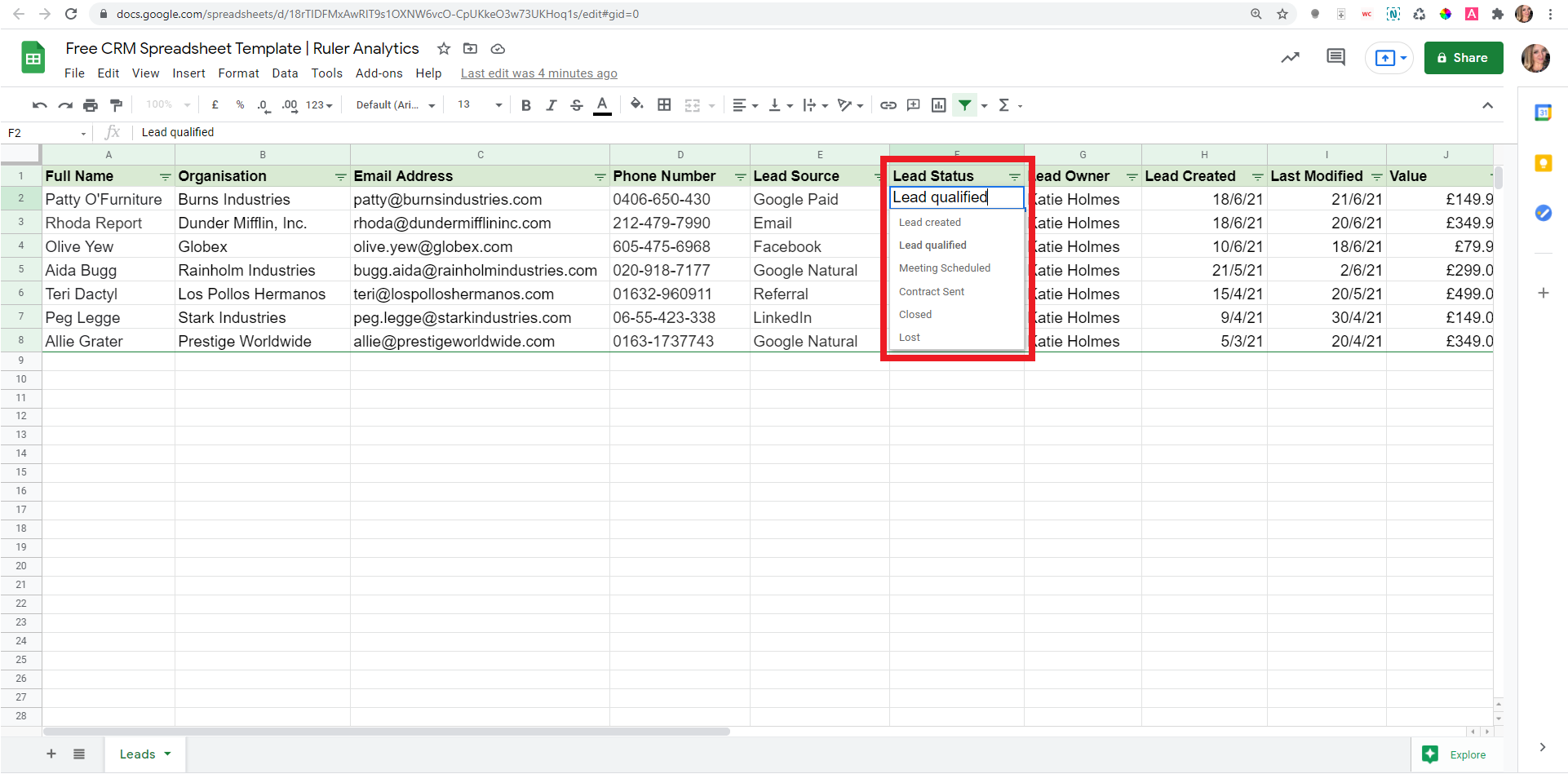Select the borders tool
This screenshot has width=1568, height=774.
(x=664, y=105)
